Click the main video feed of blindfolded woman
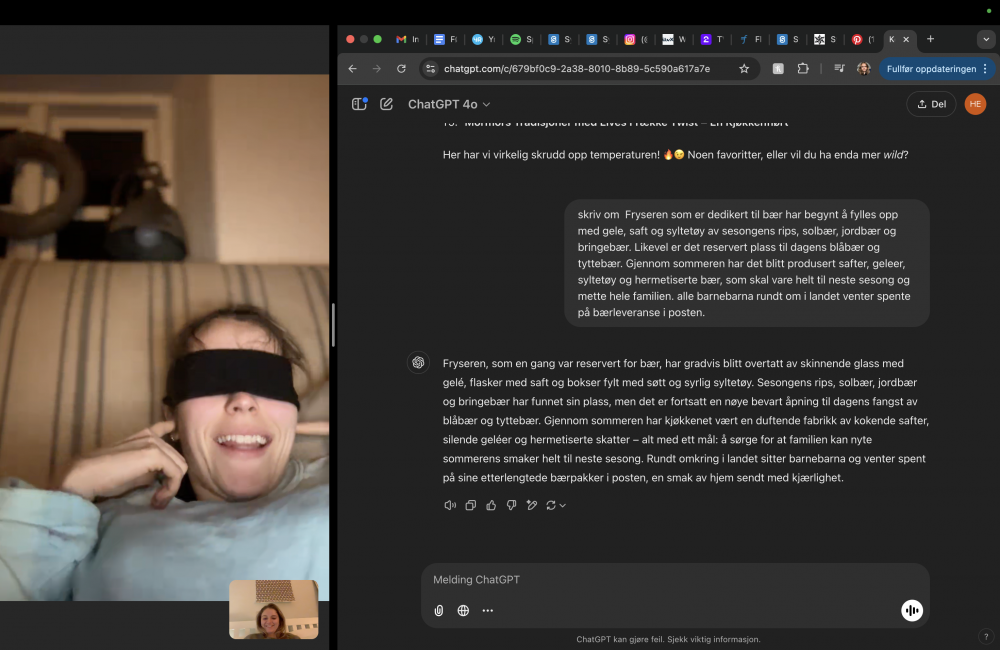Viewport: 1000px width, 650px height. pyautogui.click(x=165, y=337)
